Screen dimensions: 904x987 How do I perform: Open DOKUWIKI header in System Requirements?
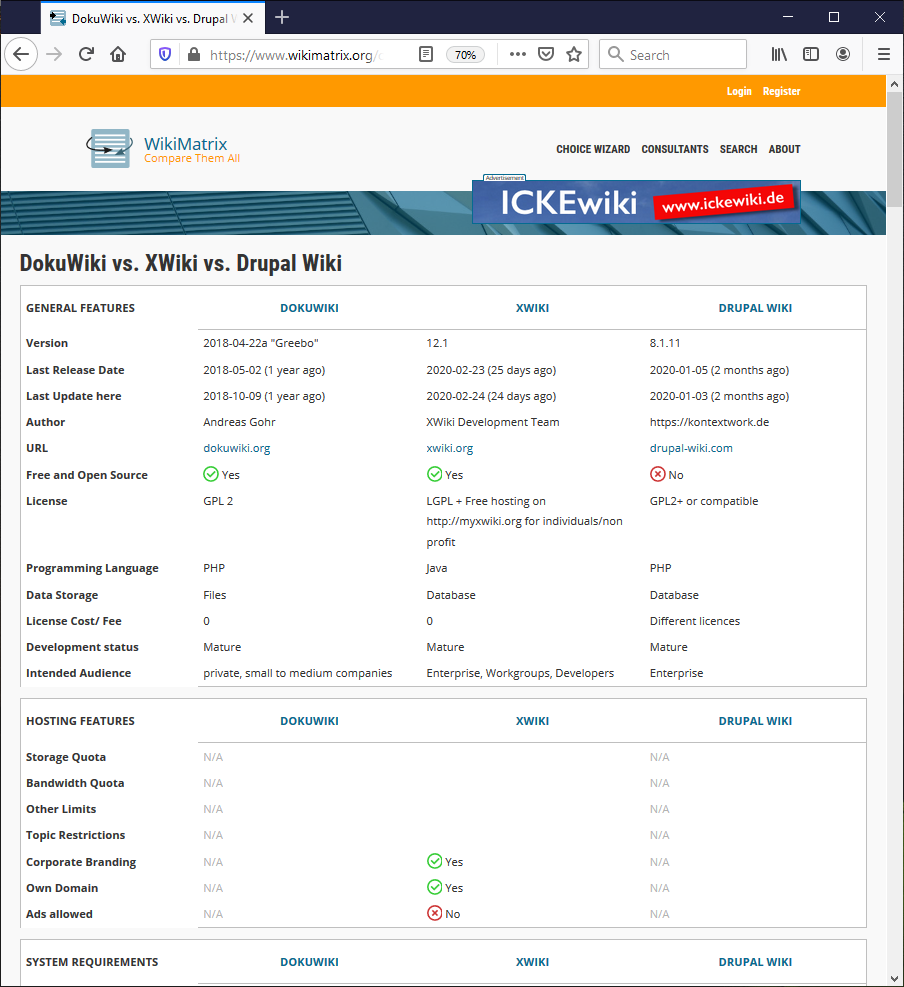(309, 962)
